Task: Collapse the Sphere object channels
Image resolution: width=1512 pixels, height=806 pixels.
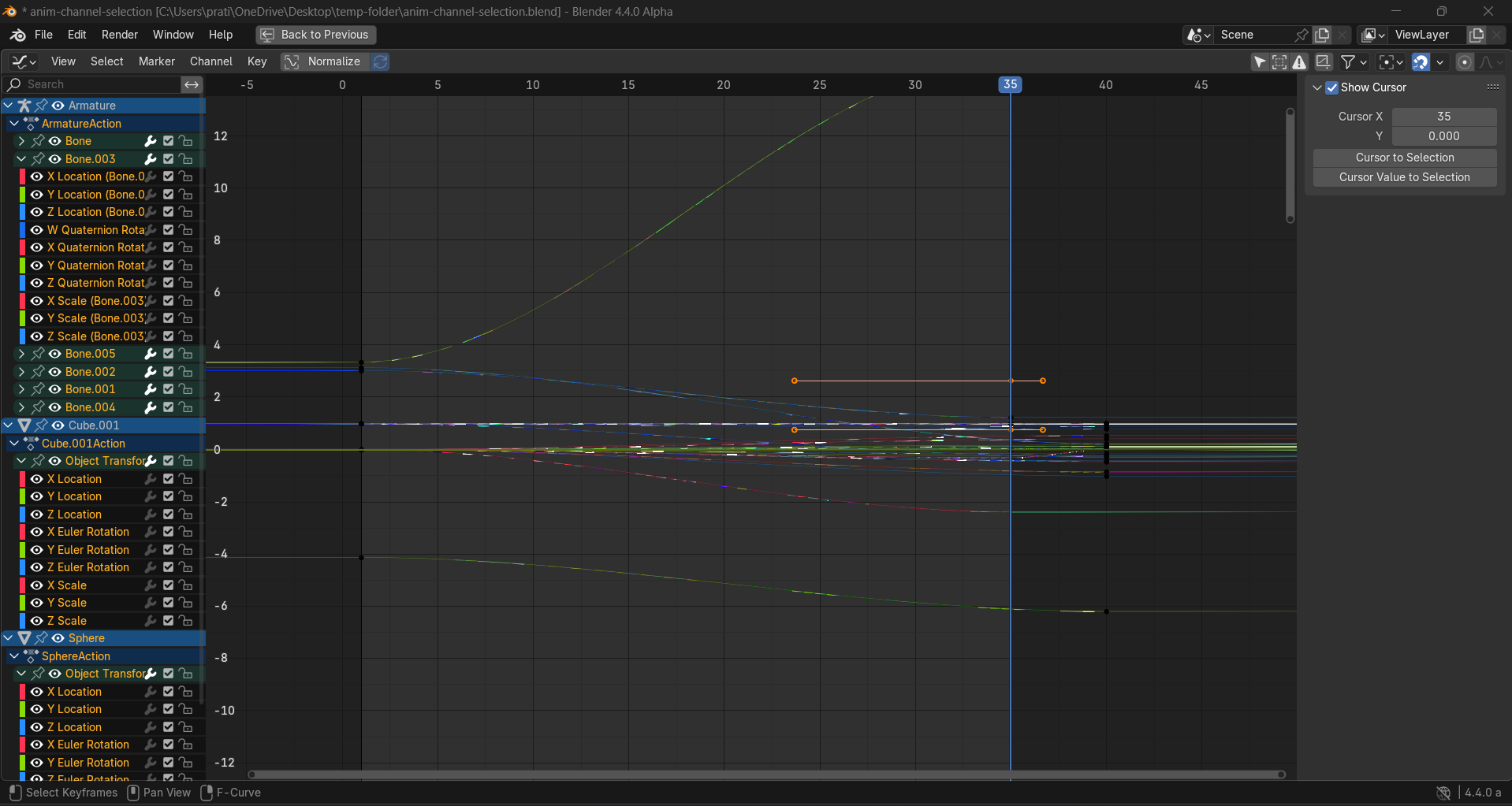Action: [x=9, y=638]
